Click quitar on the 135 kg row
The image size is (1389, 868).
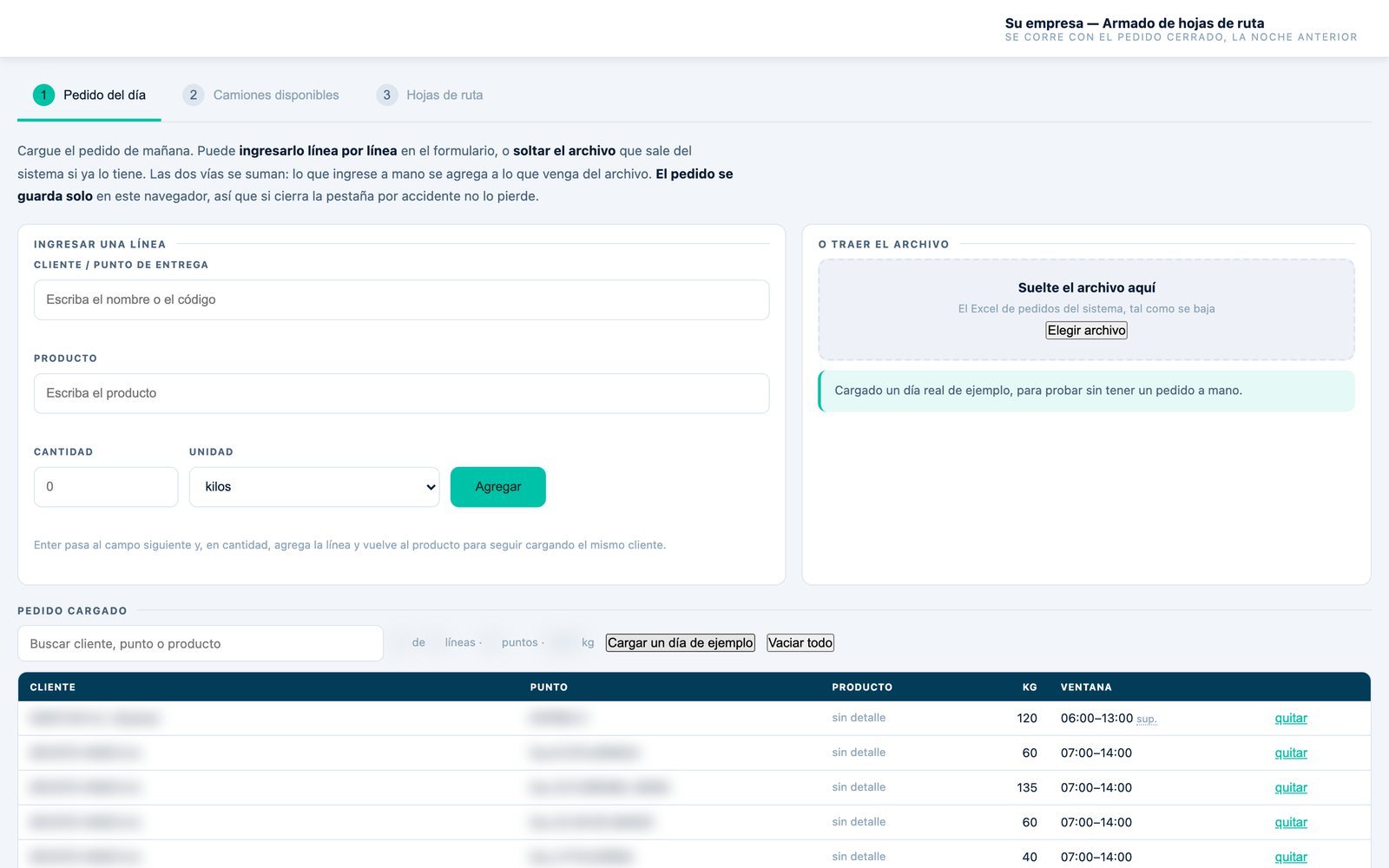(x=1291, y=787)
